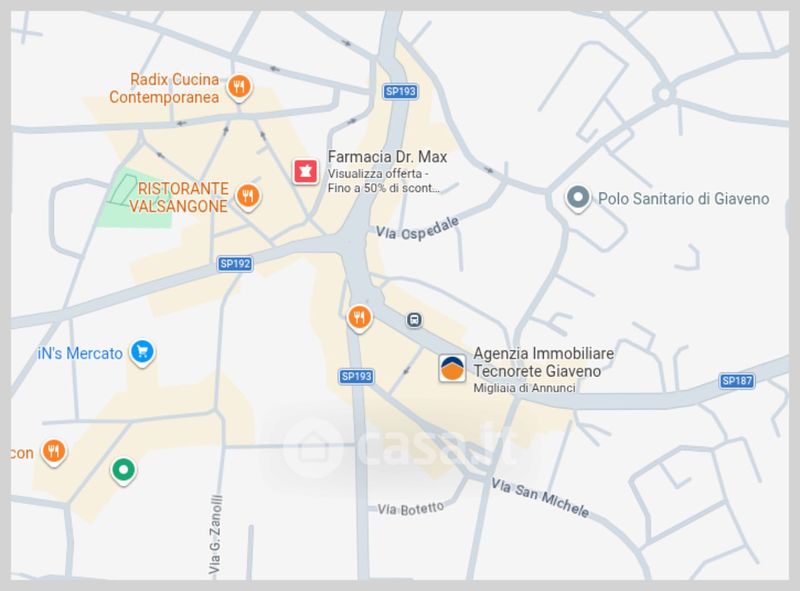This screenshot has height=591, width=800.
Task: Click the upper SP193 road shield
Action: pyautogui.click(x=401, y=91)
